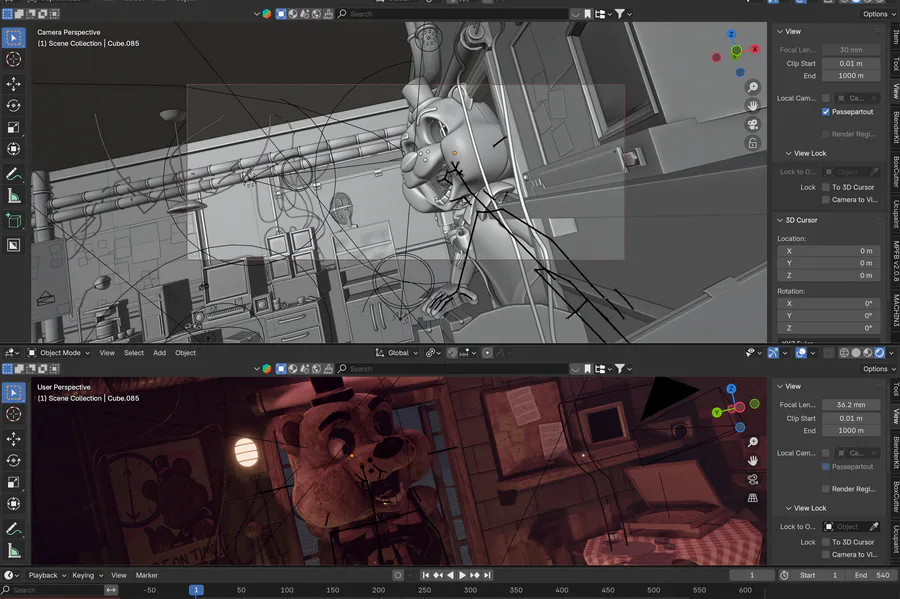Open the Playback dropdown in timeline
Screen dimensions: 900x599
pyautogui.click(x=48, y=575)
